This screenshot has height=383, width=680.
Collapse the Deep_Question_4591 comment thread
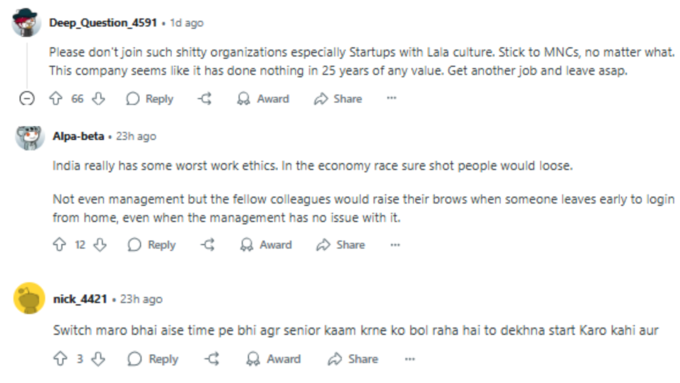pyautogui.click(x=27, y=98)
